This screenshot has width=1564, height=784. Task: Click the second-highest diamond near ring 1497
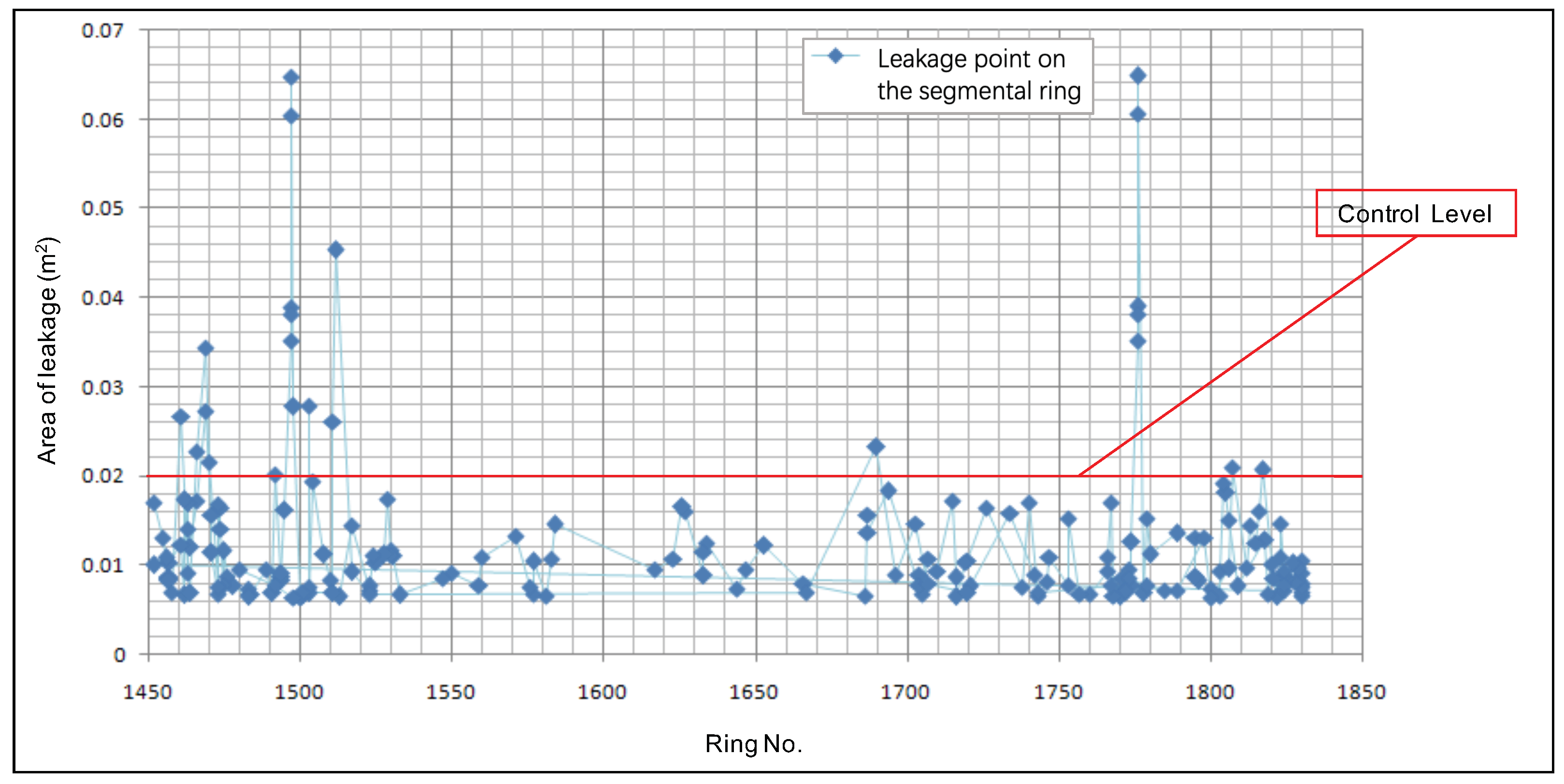pyautogui.click(x=291, y=116)
